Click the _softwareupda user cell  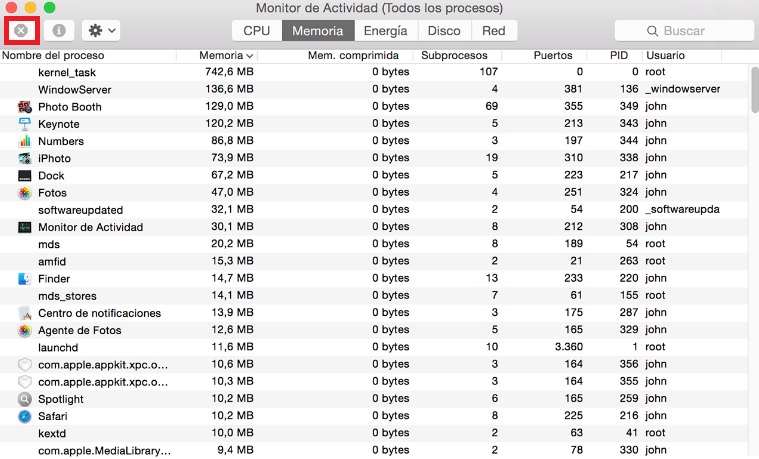[x=682, y=209]
